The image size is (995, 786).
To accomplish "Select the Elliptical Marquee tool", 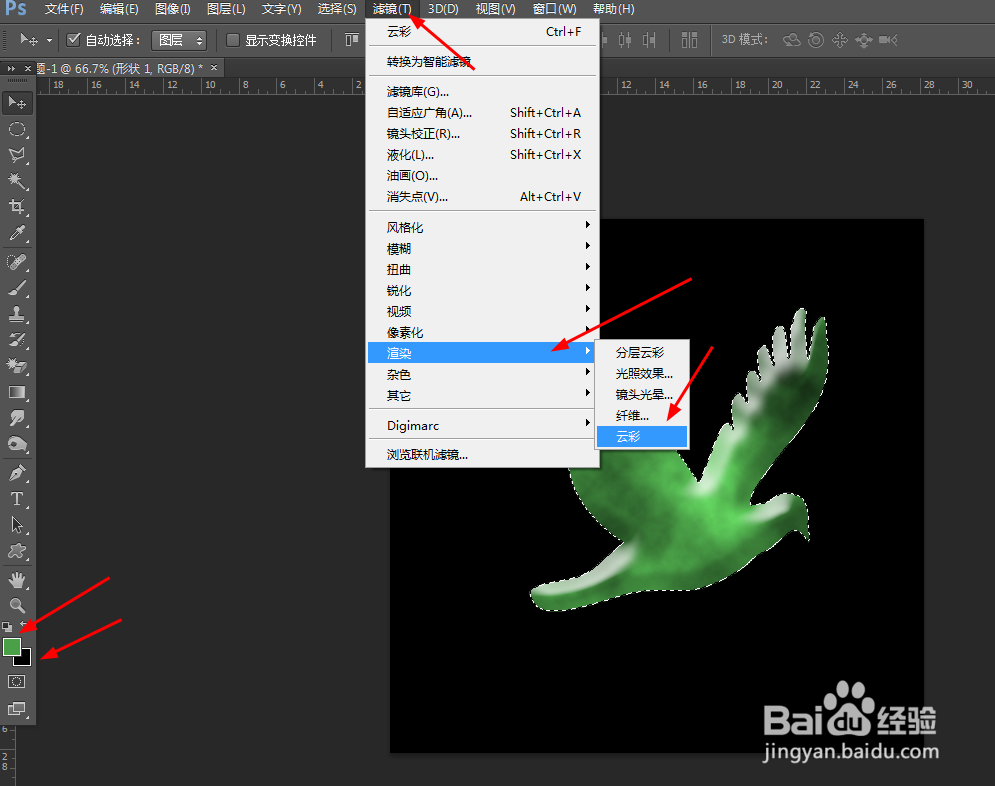I will tap(17, 129).
